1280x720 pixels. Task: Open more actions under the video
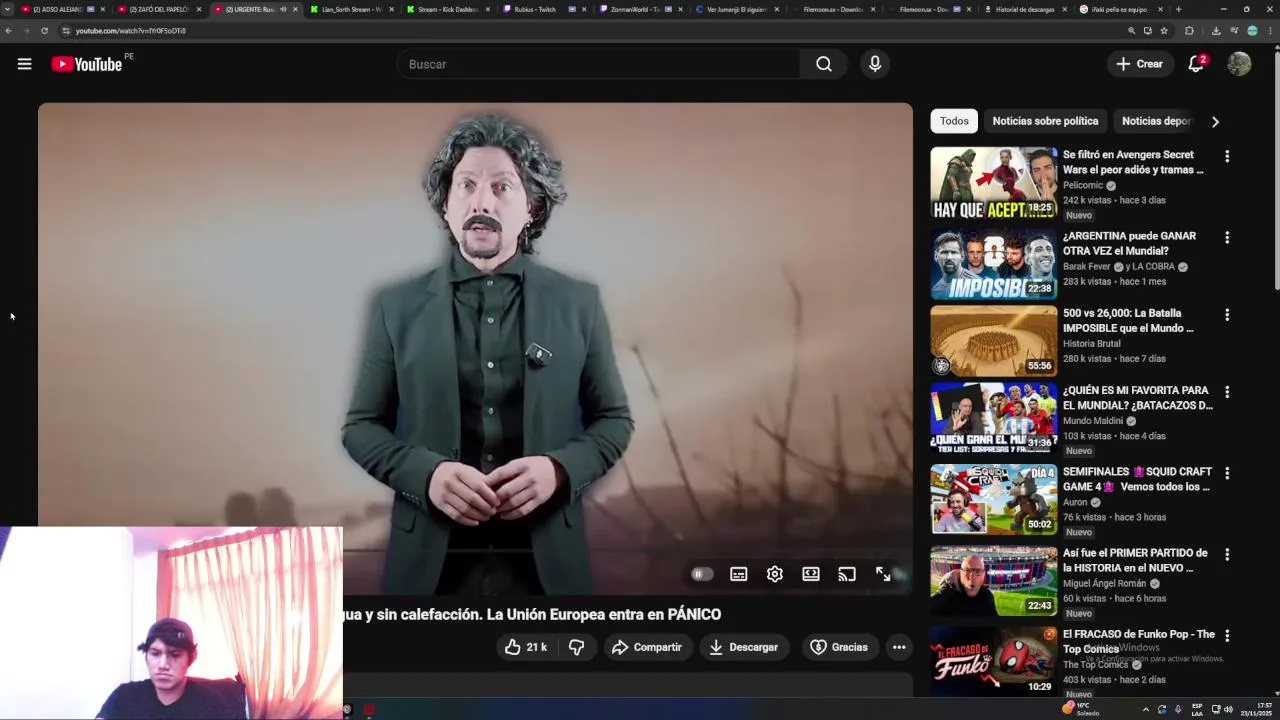[899, 647]
